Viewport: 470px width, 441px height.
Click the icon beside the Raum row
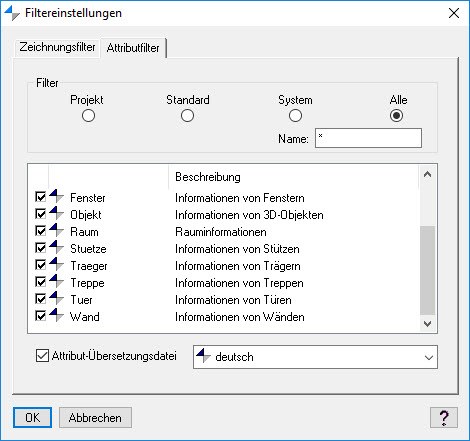pyautogui.click(x=56, y=230)
